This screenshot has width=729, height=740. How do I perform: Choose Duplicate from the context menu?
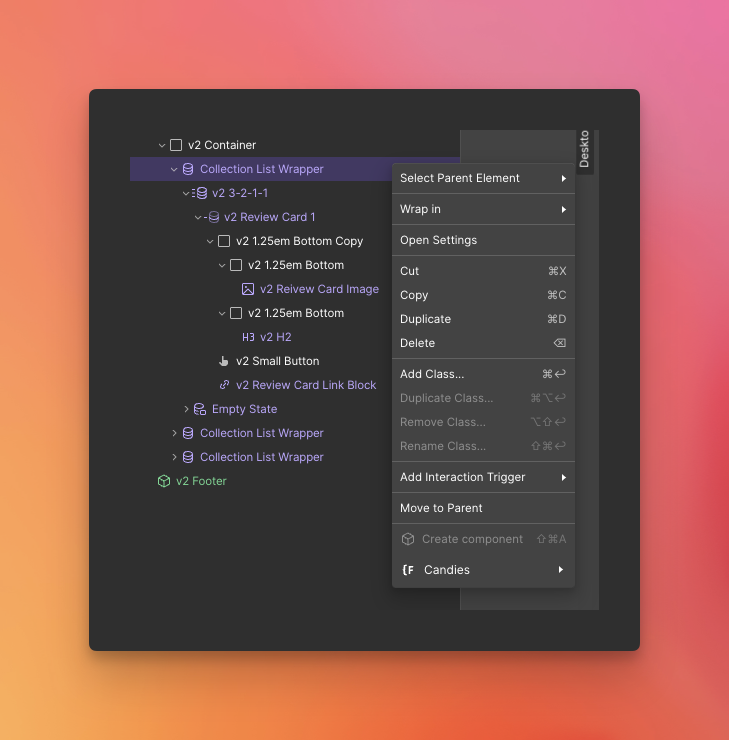483,319
